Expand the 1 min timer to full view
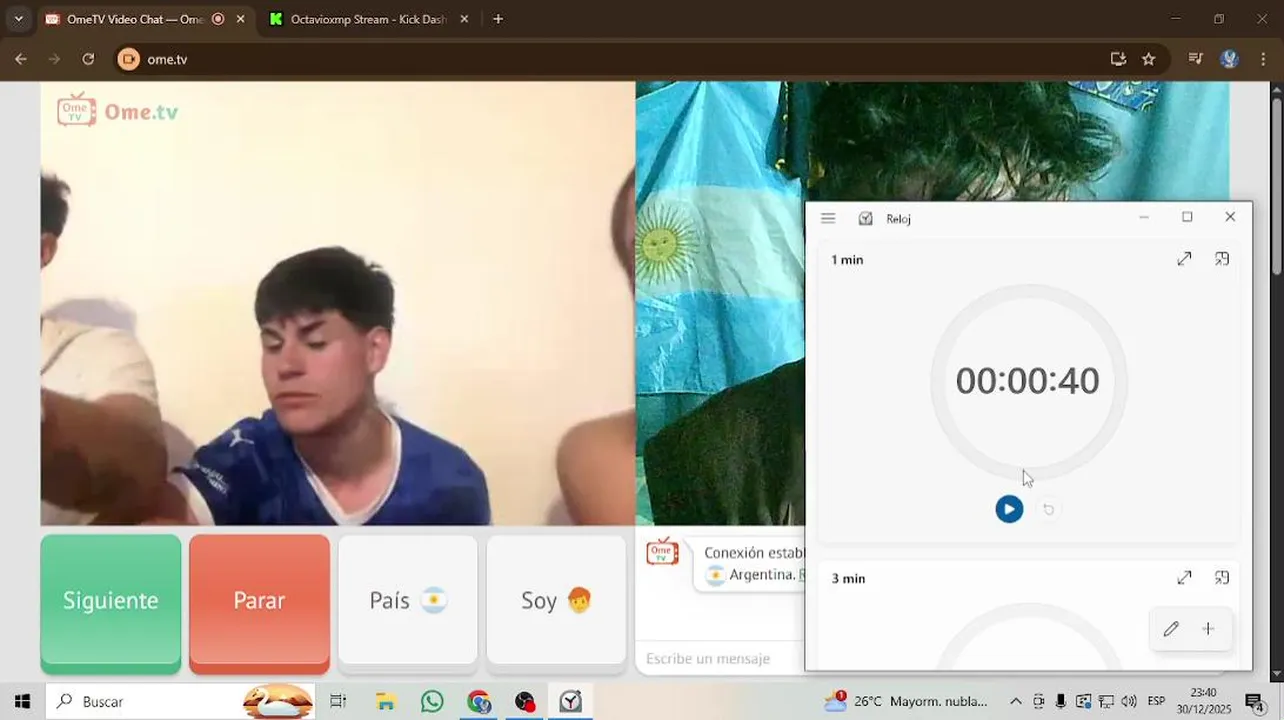1284x720 pixels. pos(1184,259)
